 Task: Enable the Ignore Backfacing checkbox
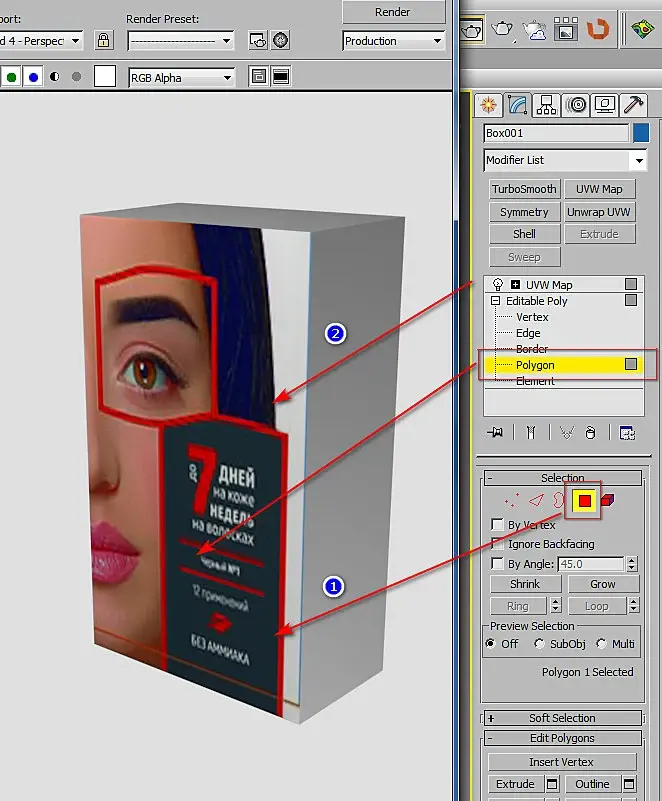coord(496,544)
